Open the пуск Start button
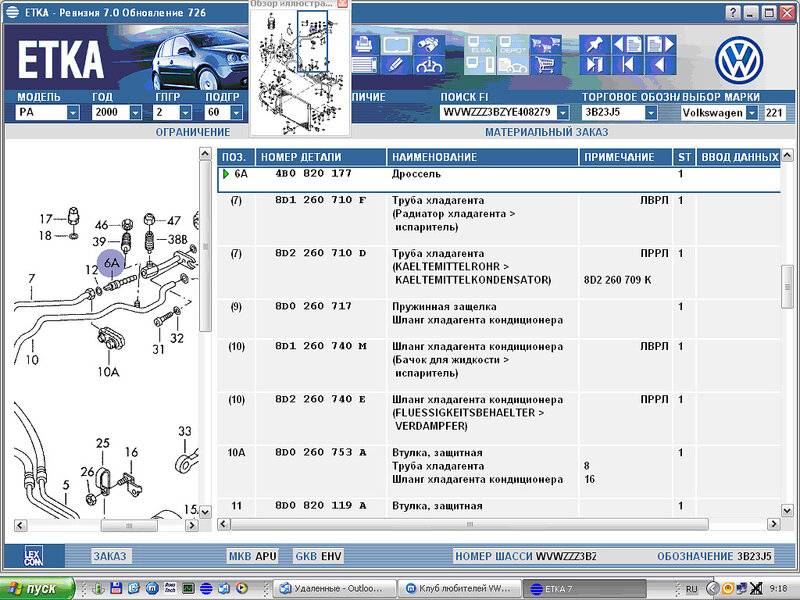The height and width of the screenshot is (600, 800). click(x=37, y=588)
